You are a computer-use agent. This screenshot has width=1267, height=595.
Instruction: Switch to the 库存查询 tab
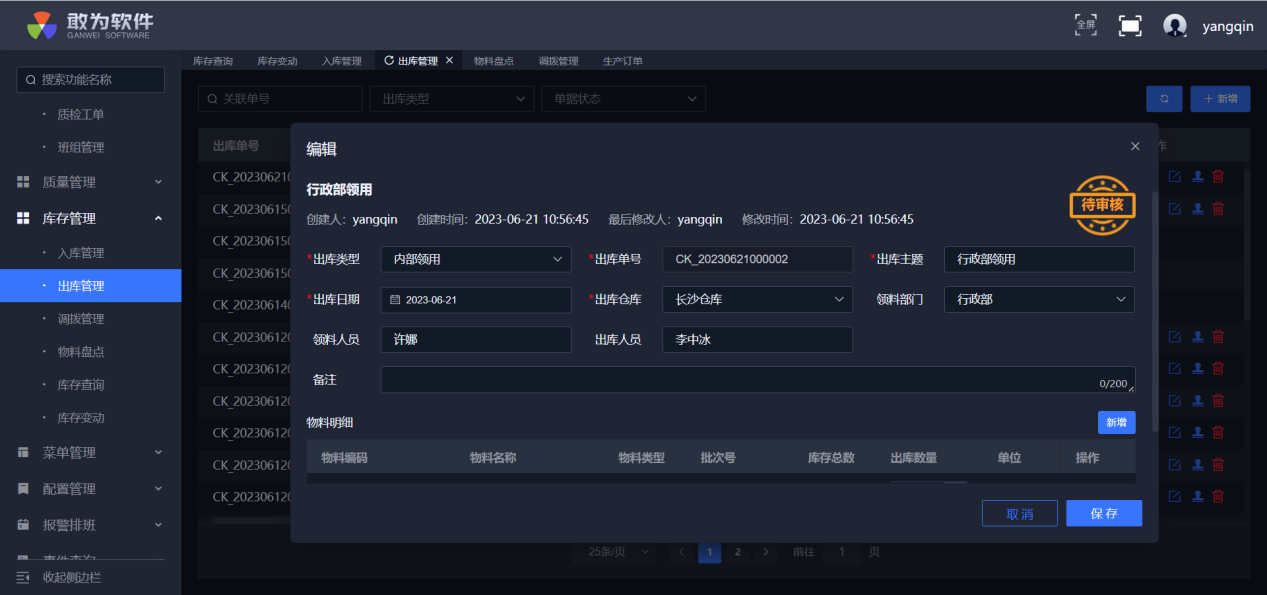(213, 61)
